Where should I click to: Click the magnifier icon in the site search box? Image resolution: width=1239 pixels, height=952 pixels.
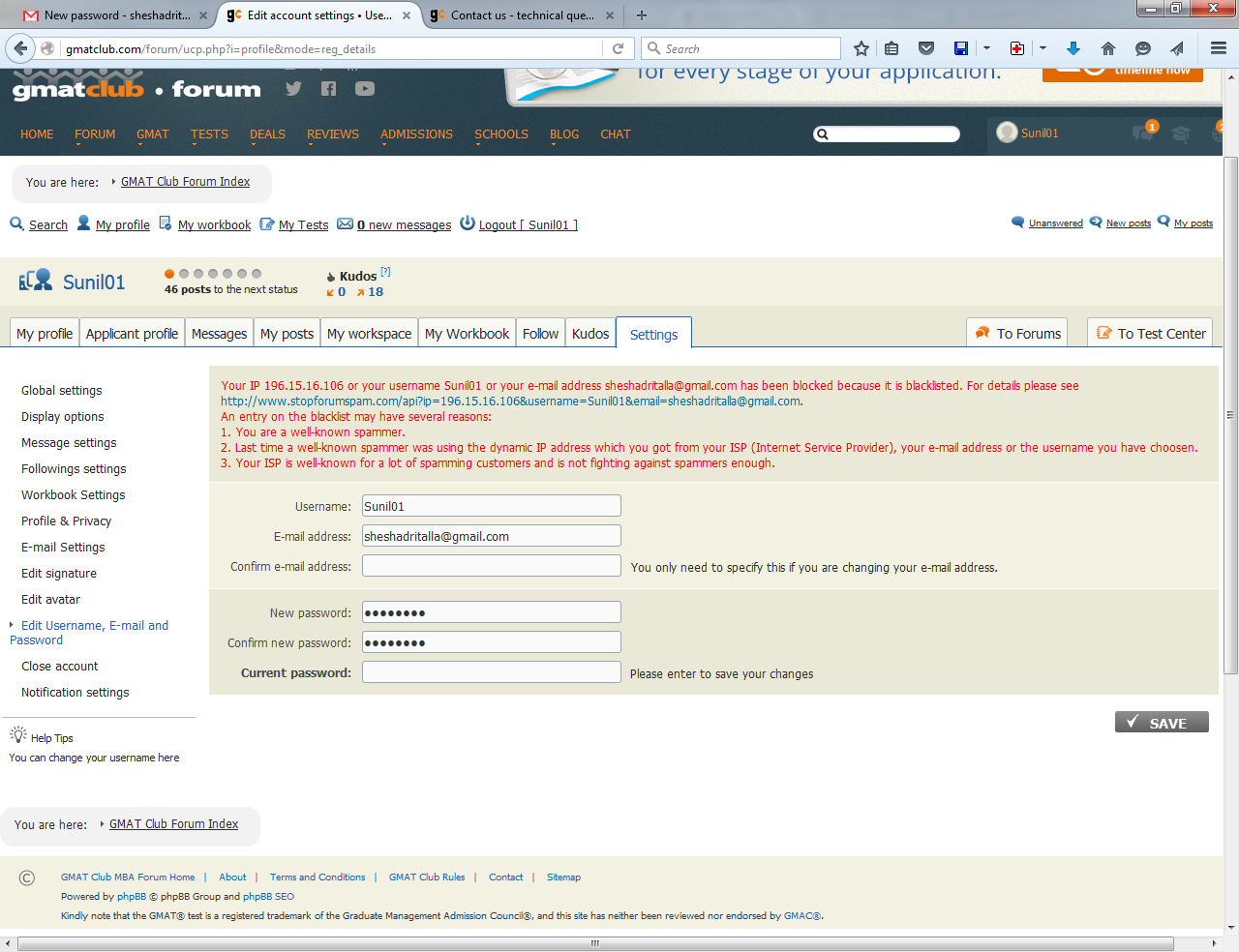(823, 134)
